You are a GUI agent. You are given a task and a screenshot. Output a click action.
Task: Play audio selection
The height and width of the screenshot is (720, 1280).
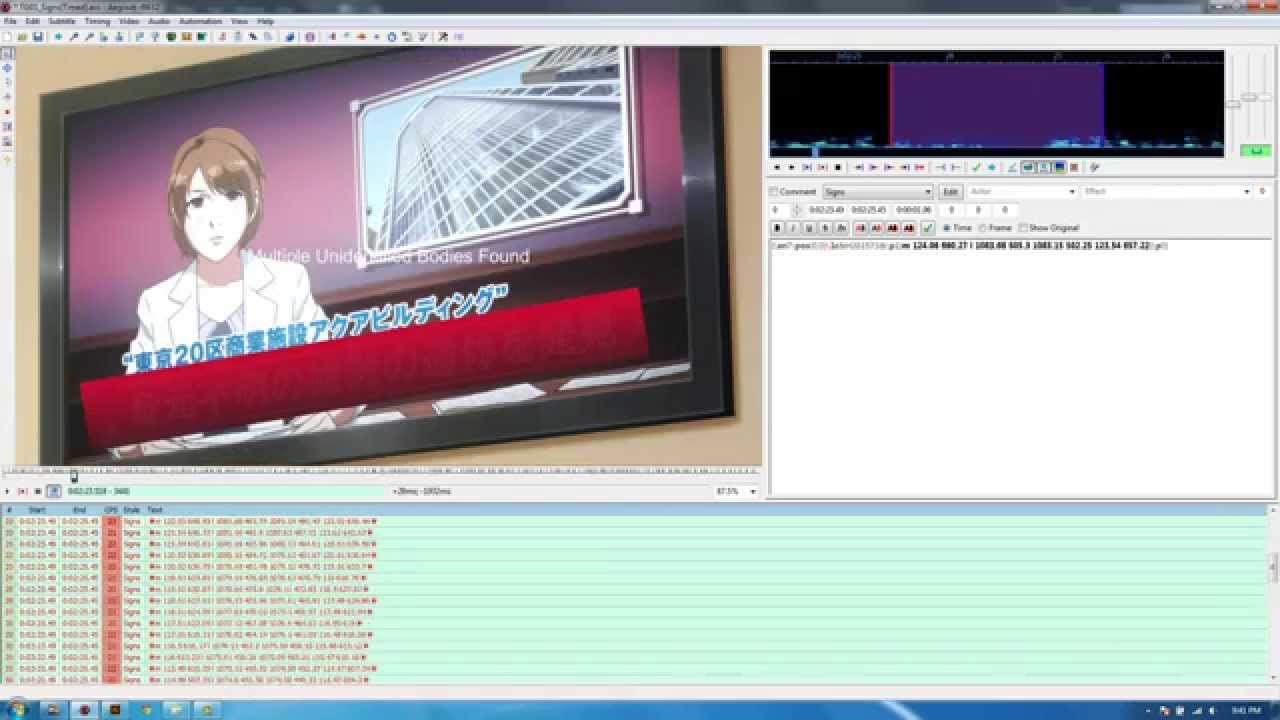tap(807, 167)
